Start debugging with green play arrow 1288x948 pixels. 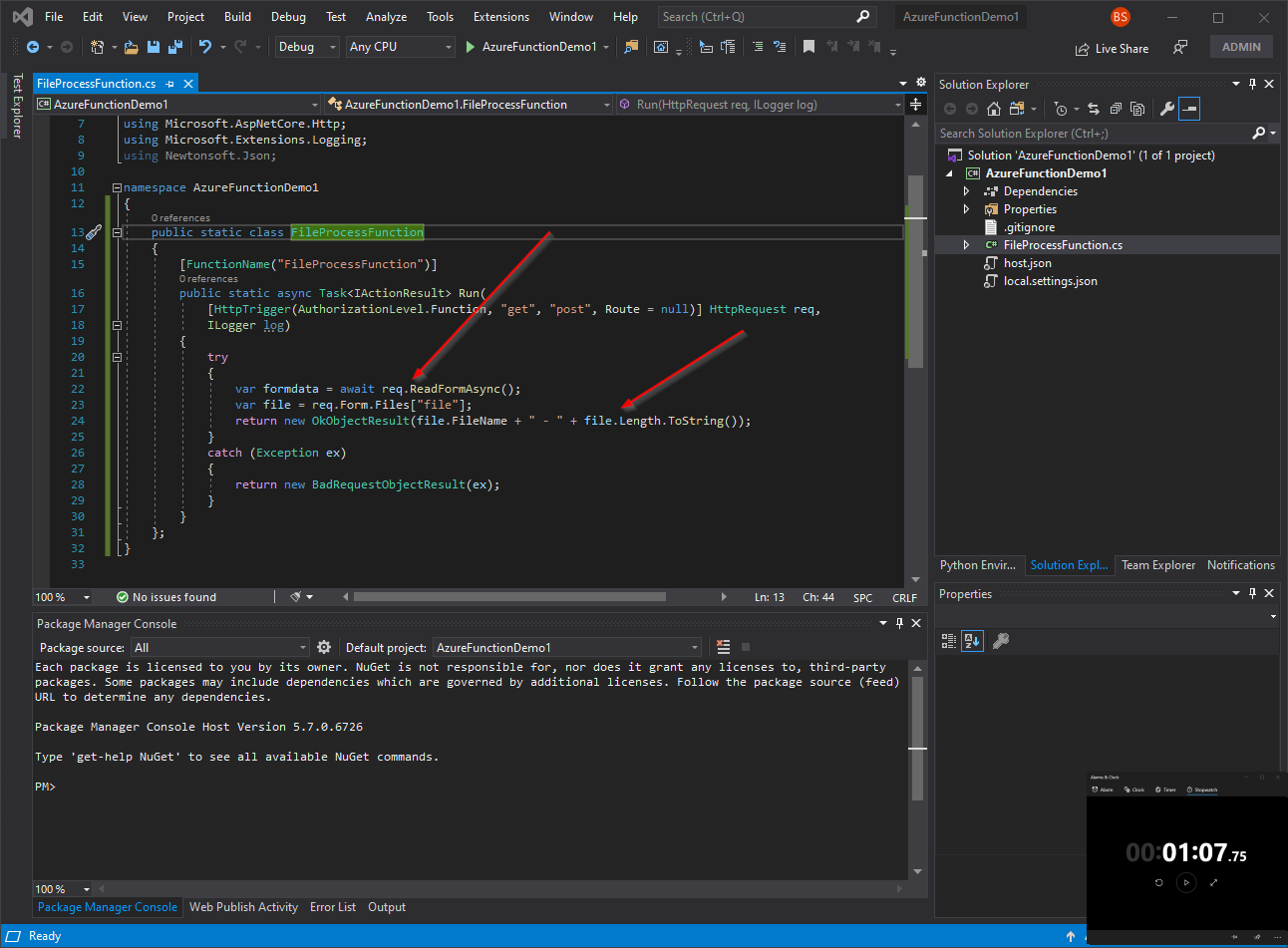tap(470, 47)
